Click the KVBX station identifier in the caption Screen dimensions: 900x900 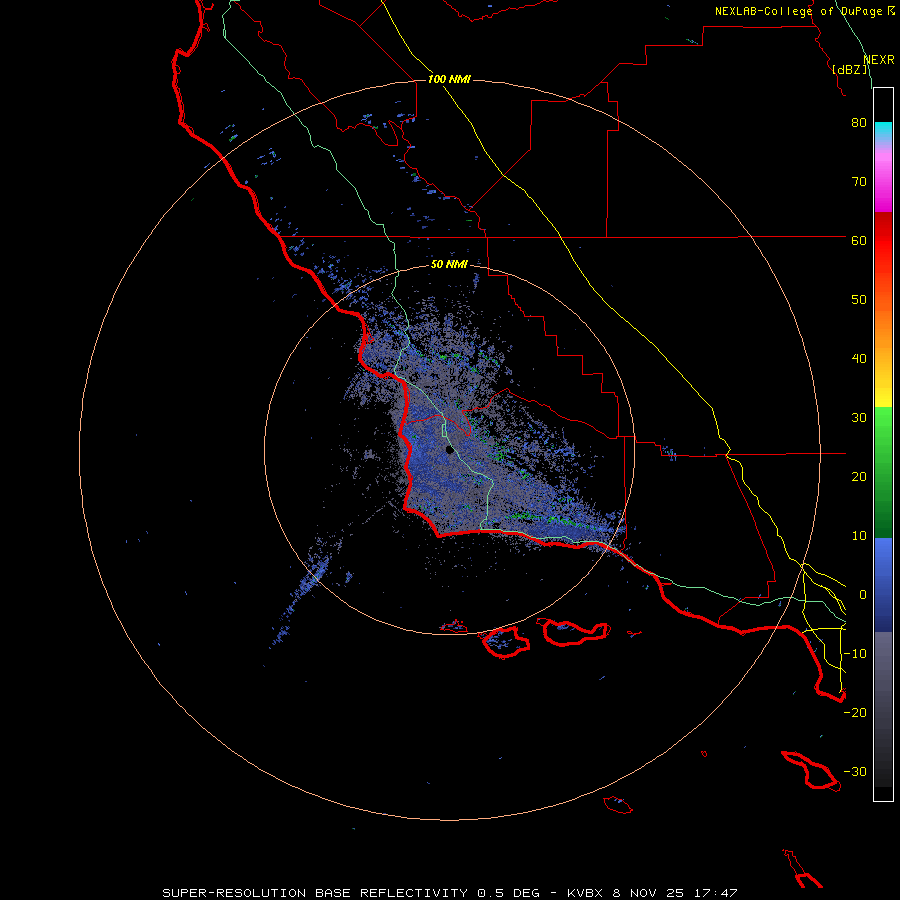pyautogui.click(x=585, y=893)
